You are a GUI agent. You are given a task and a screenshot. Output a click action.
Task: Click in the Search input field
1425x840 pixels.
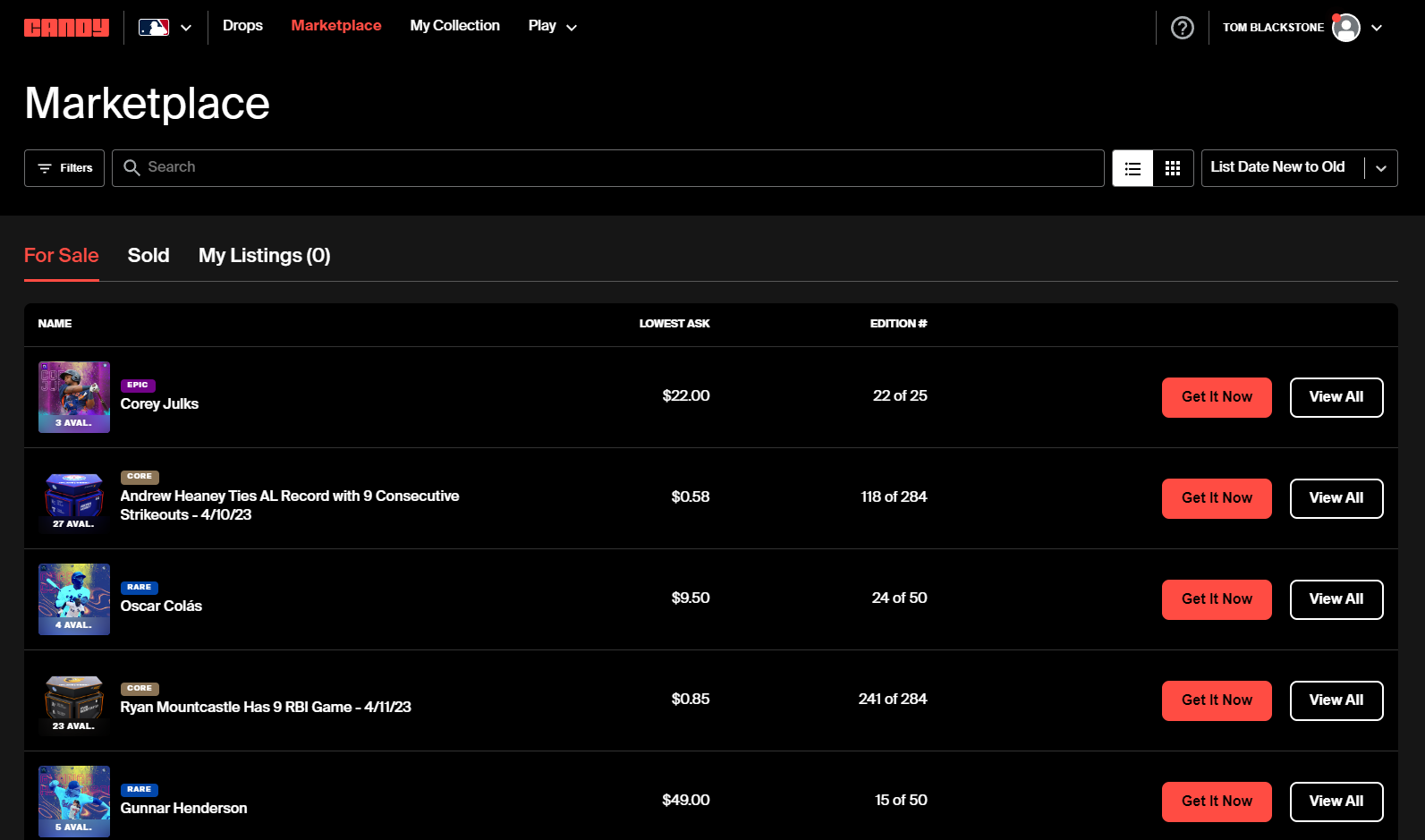617,168
